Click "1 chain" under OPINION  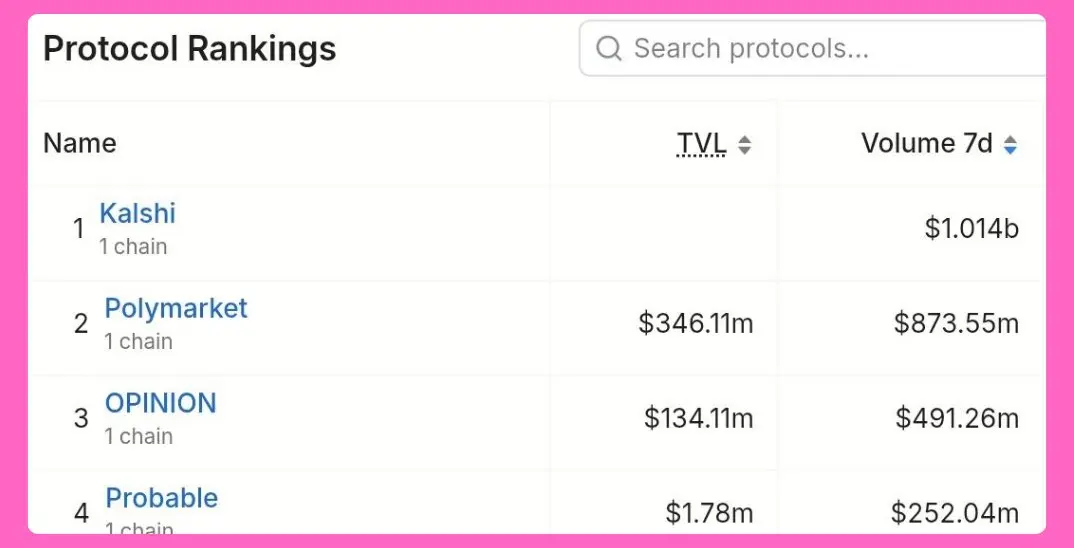[138, 436]
